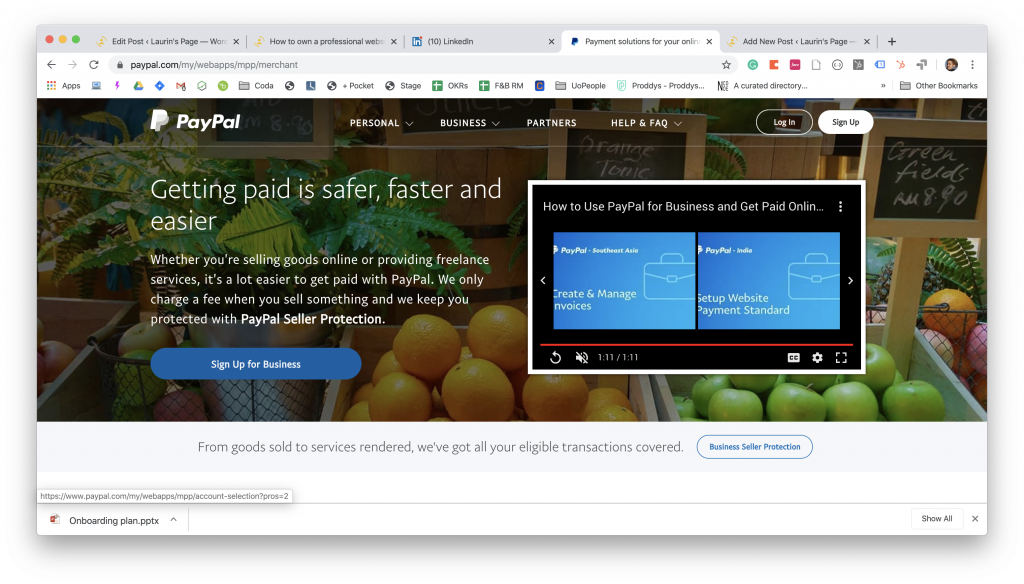Open the Stage bookmark

pos(403,86)
